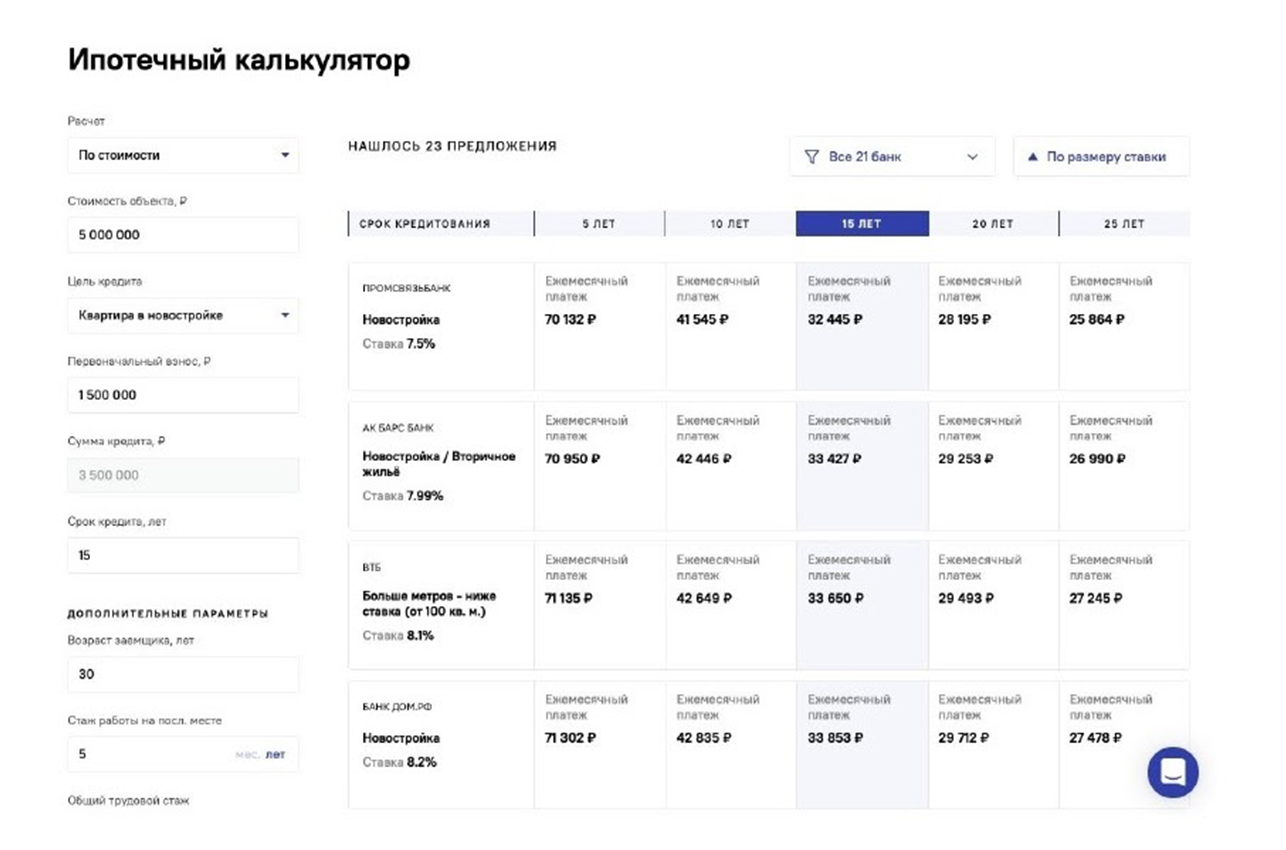Click Промсвязьбанк 15-year payment 32 445 ₽
This screenshot has height=850, width=1286.
(x=835, y=320)
